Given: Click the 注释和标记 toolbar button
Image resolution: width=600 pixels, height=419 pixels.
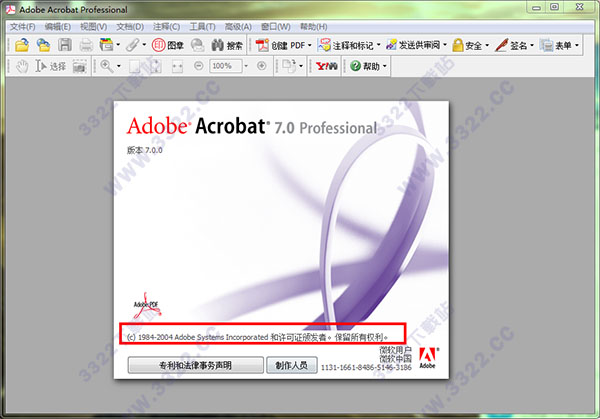Looking at the screenshot, I should click(x=346, y=45).
